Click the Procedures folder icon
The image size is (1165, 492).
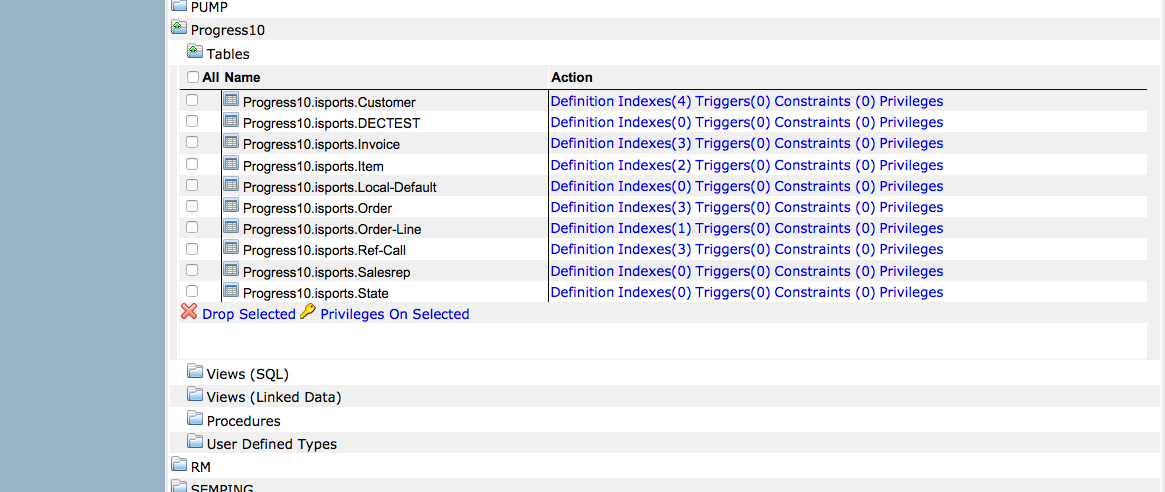[195, 420]
